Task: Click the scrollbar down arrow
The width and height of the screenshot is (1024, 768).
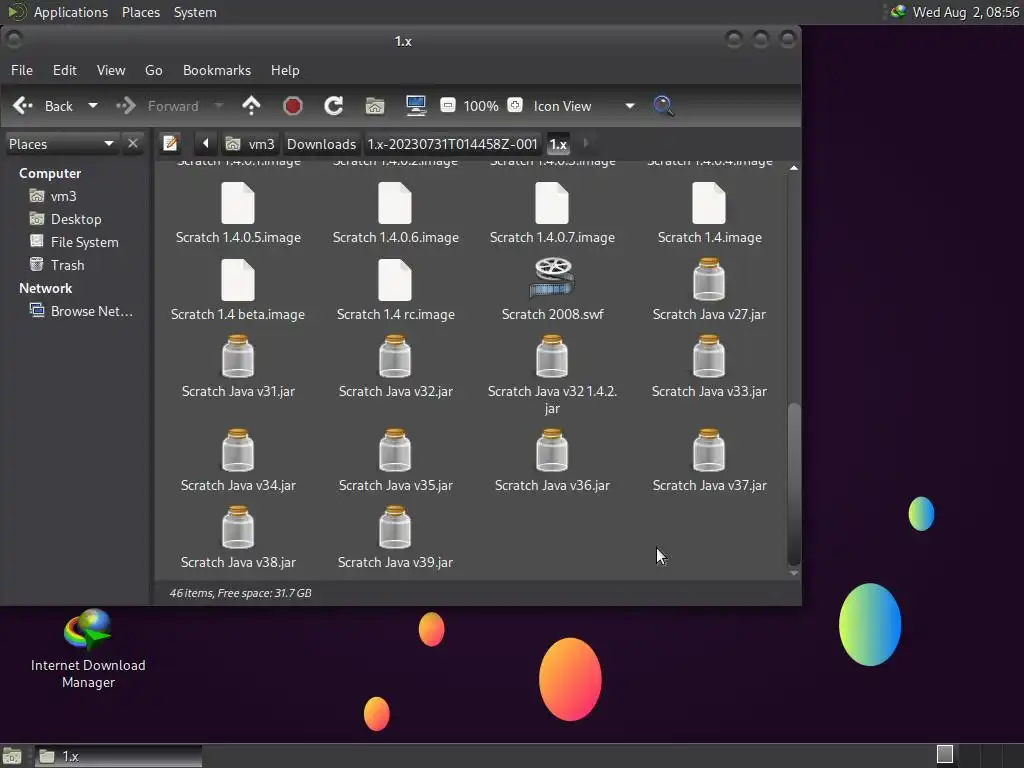Action: point(793,573)
